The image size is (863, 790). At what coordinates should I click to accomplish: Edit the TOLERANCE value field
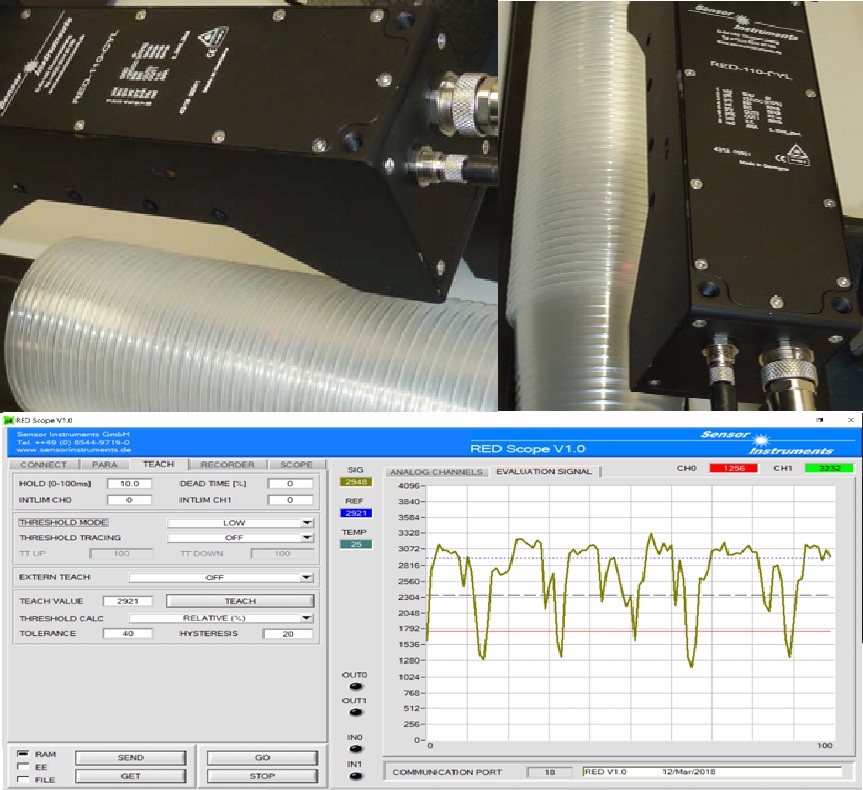[x=128, y=634]
